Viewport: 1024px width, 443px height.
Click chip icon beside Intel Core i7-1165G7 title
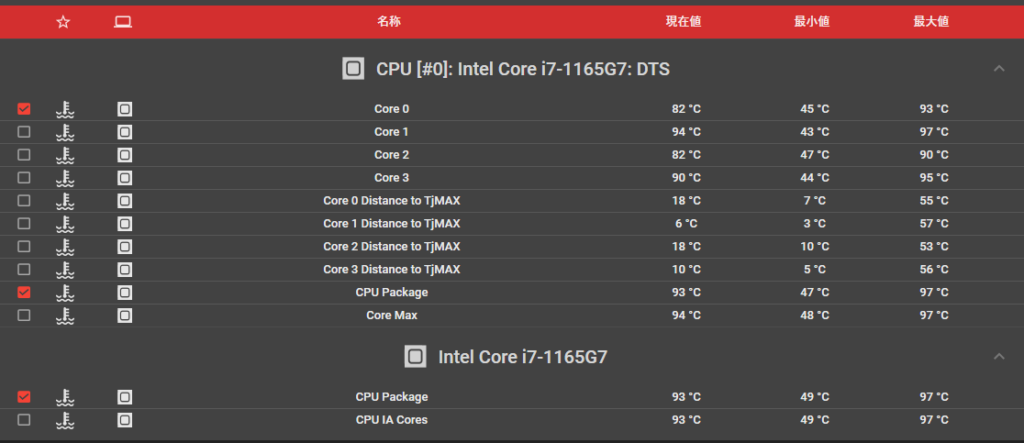(x=414, y=357)
